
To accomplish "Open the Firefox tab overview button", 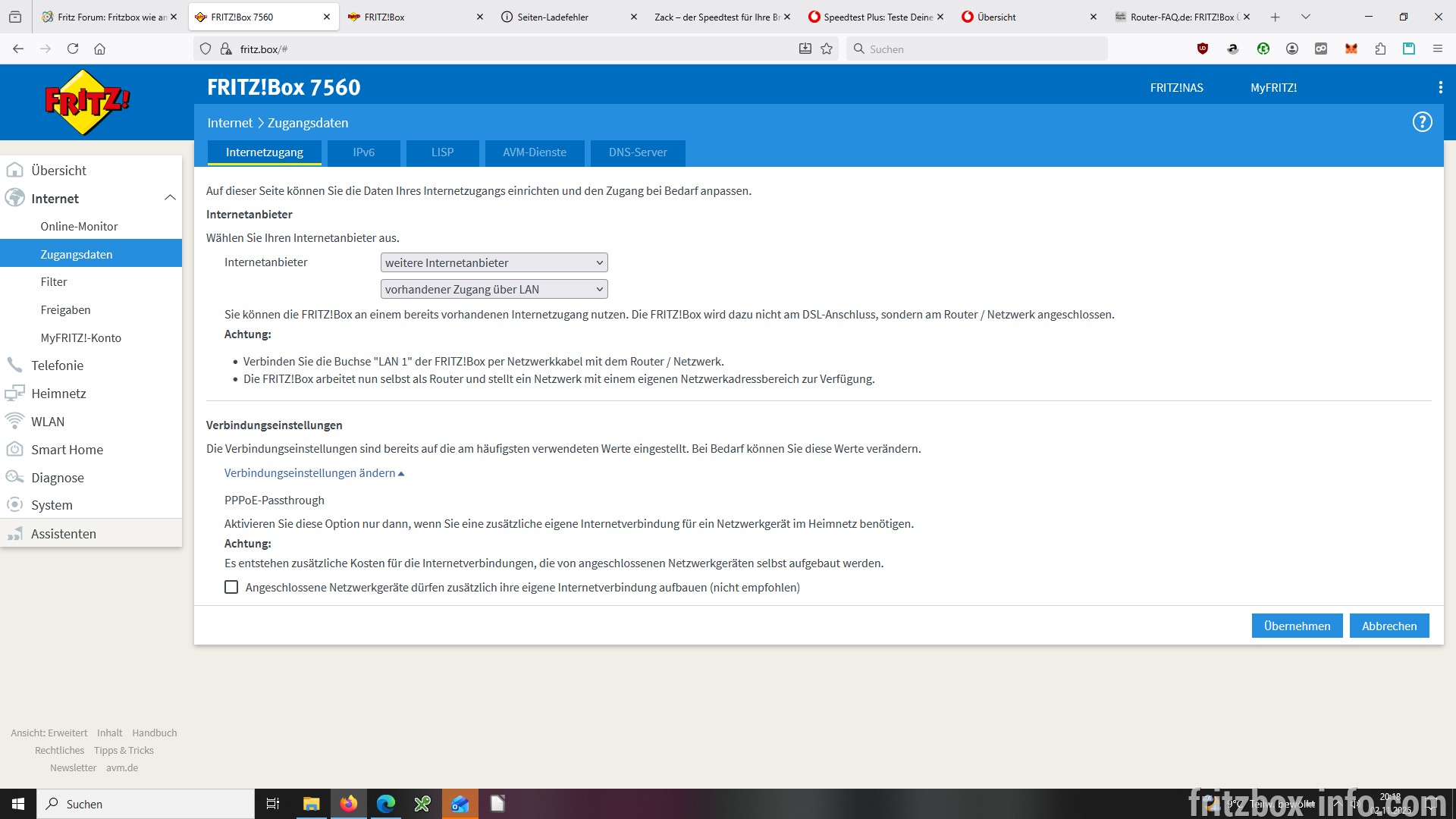I will point(15,17).
